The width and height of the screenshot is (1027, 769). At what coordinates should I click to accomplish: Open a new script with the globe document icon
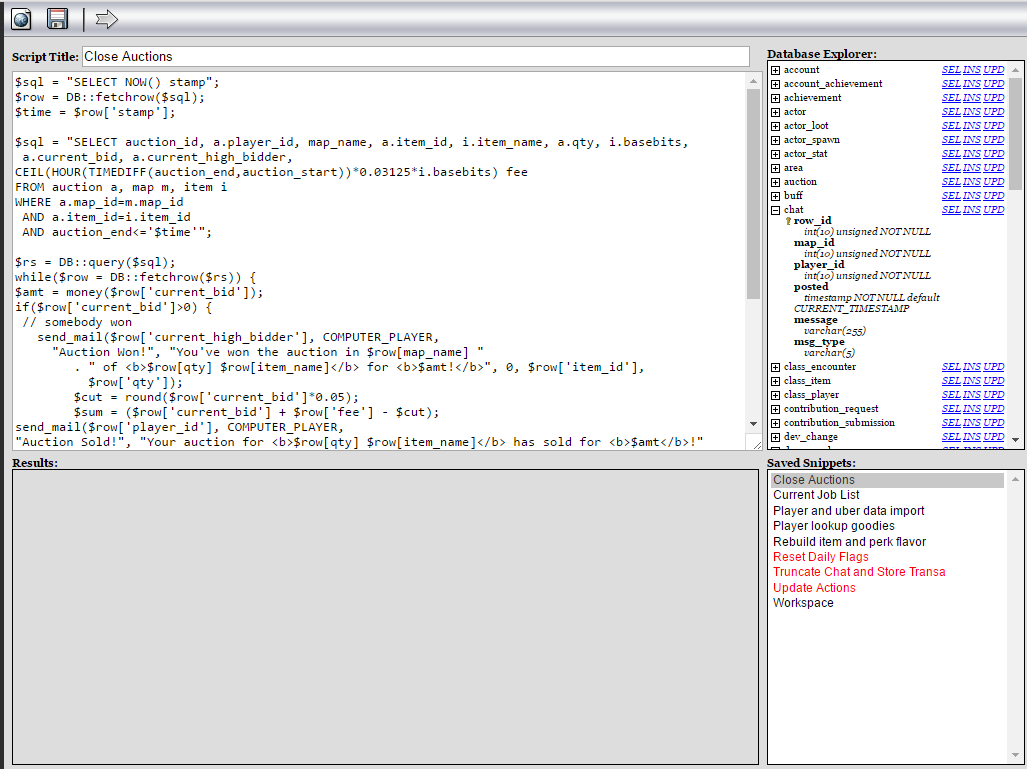pyautogui.click(x=20, y=18)
